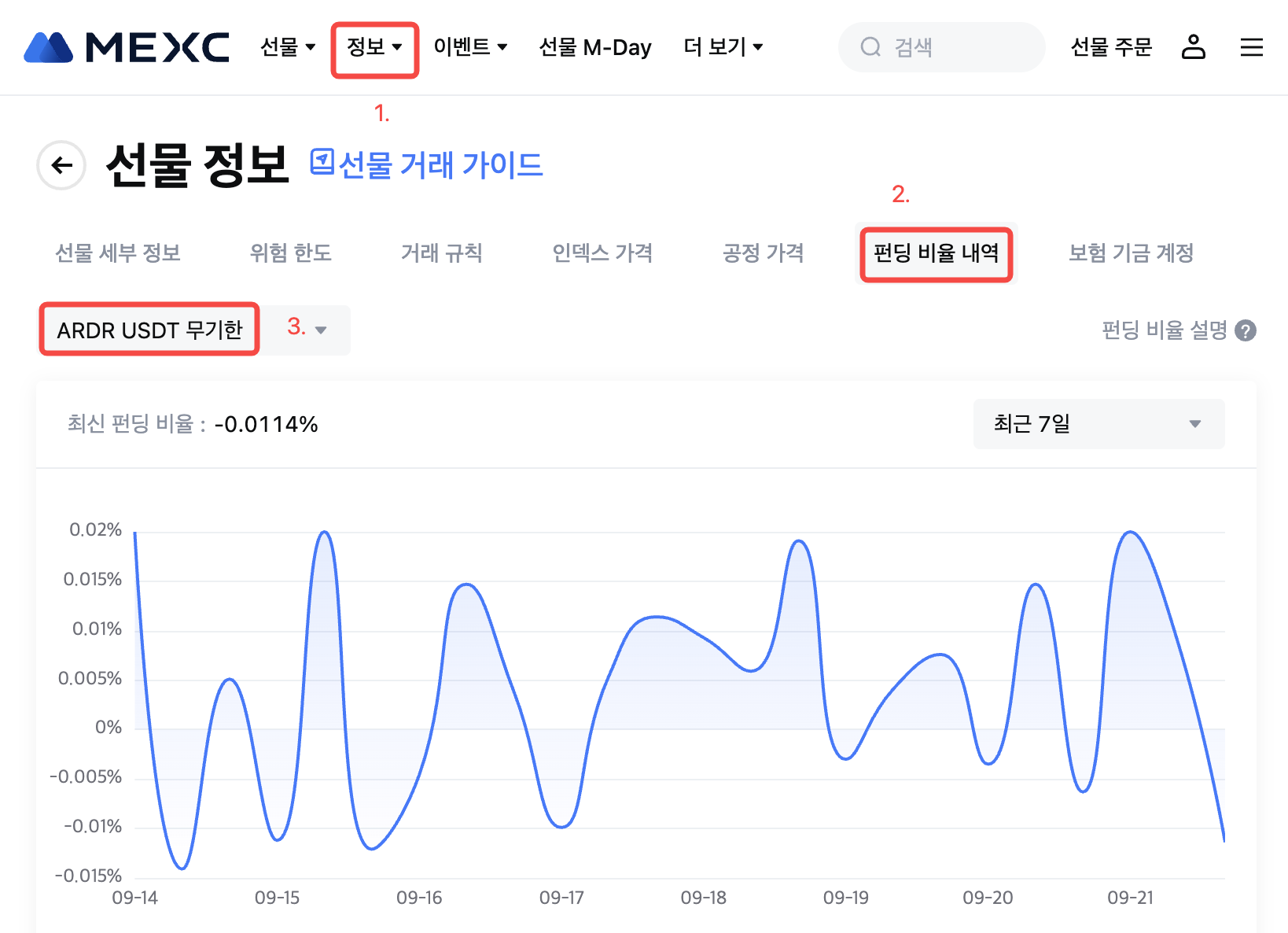Image resolution: width=1288 pixels, height=933 pixels.
Task: Open the user account icon
Action: pos(1193,47)
